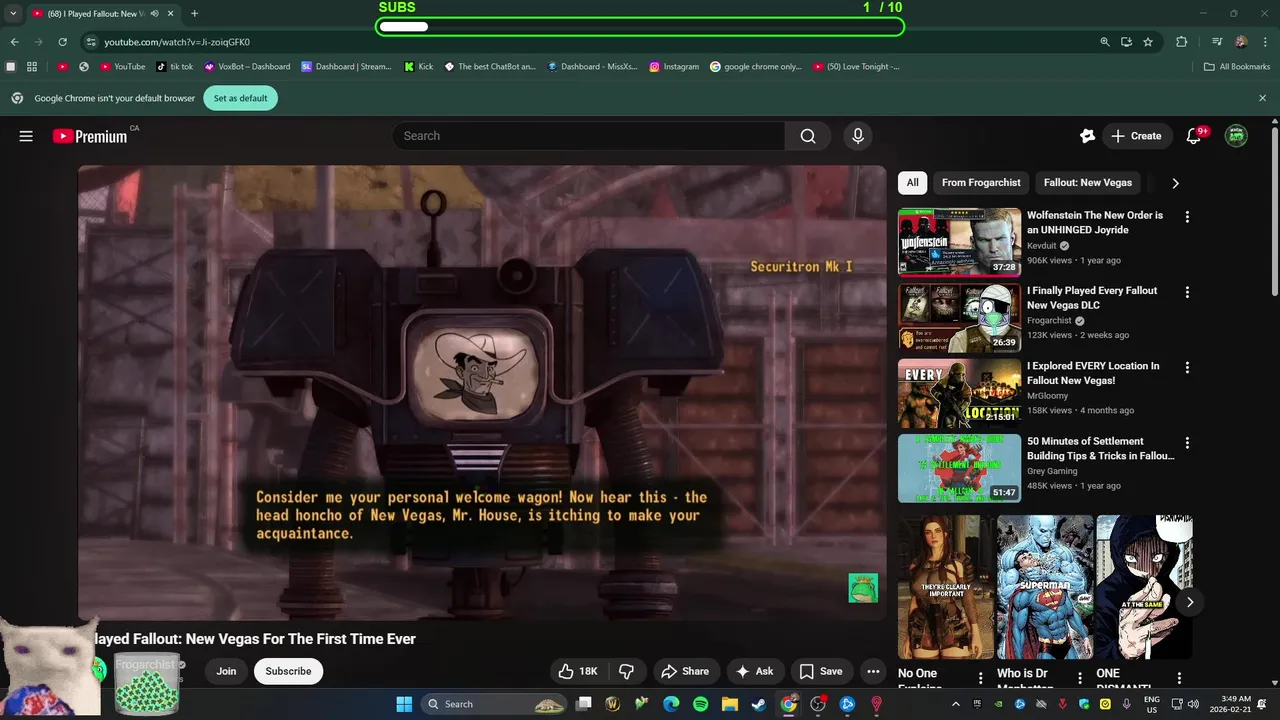Image resolution: width=1280 pixels, height=720 pixels.
Task: Open YouTube notifications bell
Action: pos(1193,136)
